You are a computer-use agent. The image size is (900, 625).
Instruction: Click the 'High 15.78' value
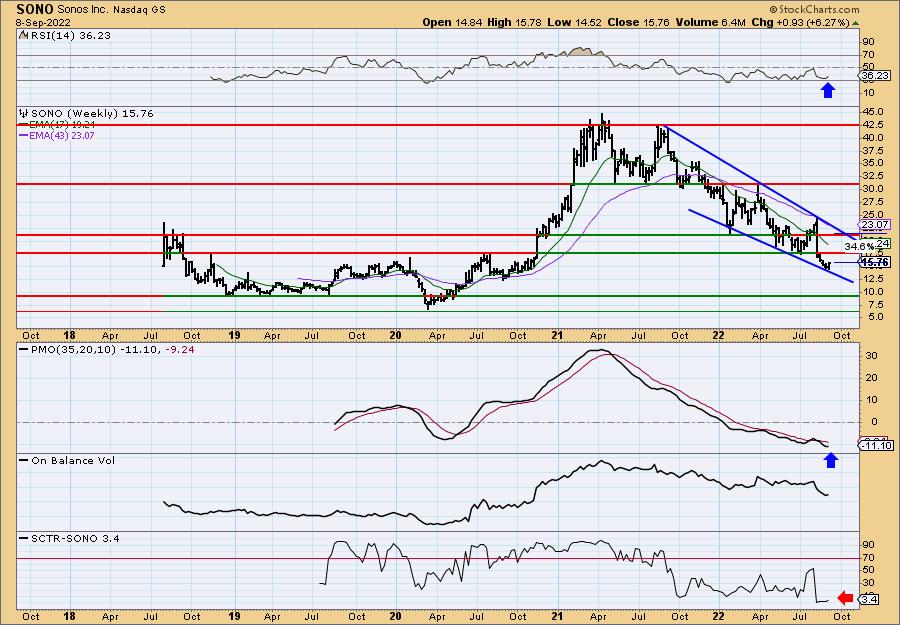click(x=514, y=22)
